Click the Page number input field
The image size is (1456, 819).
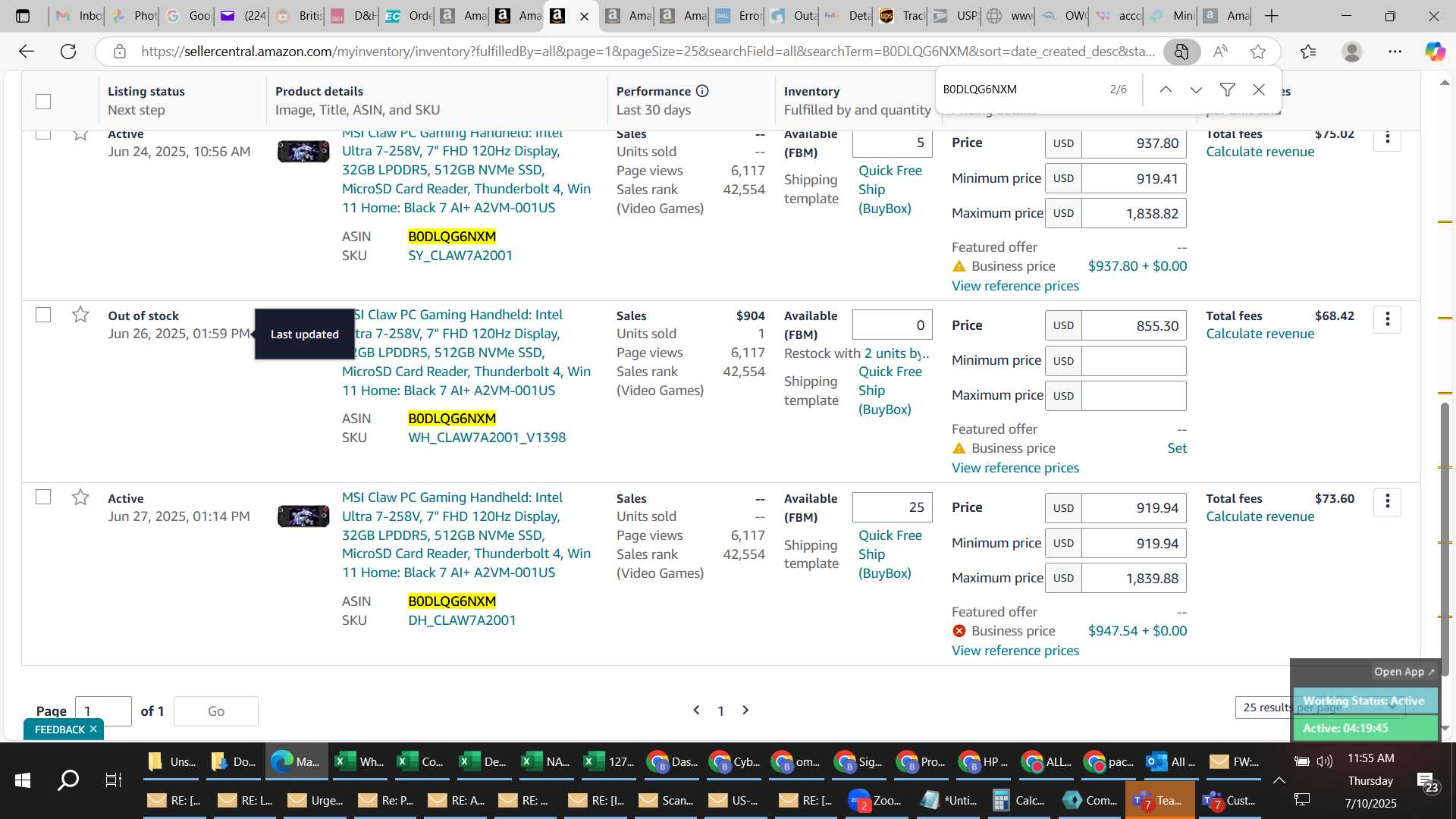(x=103, y=711)
